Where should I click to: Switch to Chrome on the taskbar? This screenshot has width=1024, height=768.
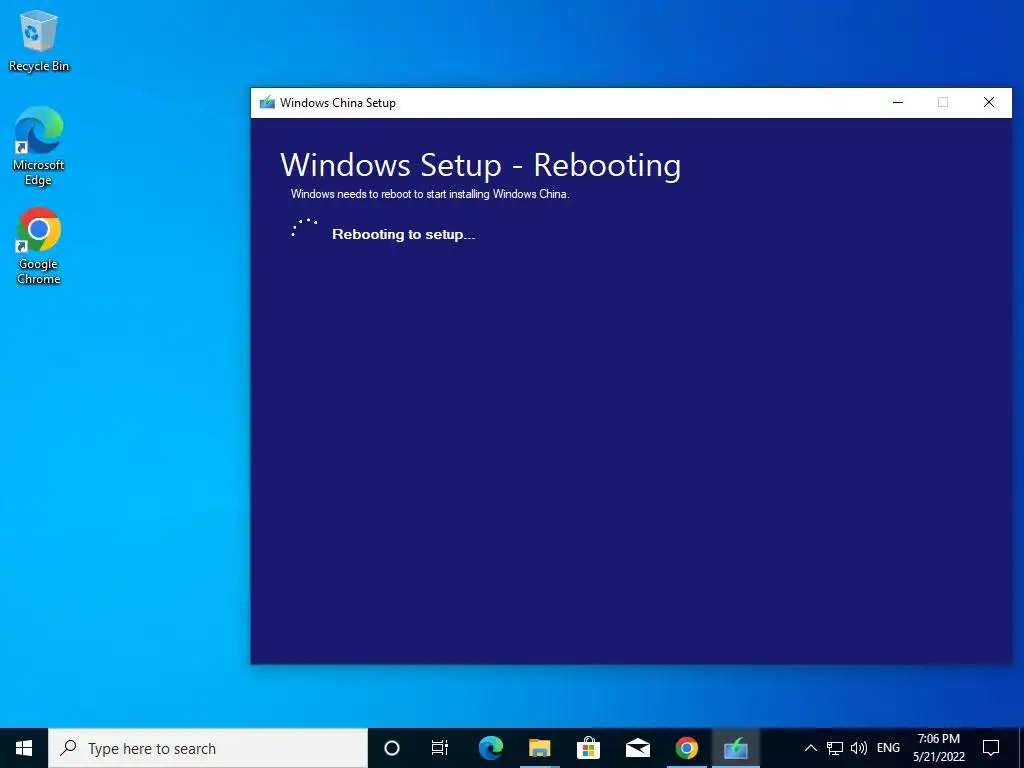click(686, 748)
